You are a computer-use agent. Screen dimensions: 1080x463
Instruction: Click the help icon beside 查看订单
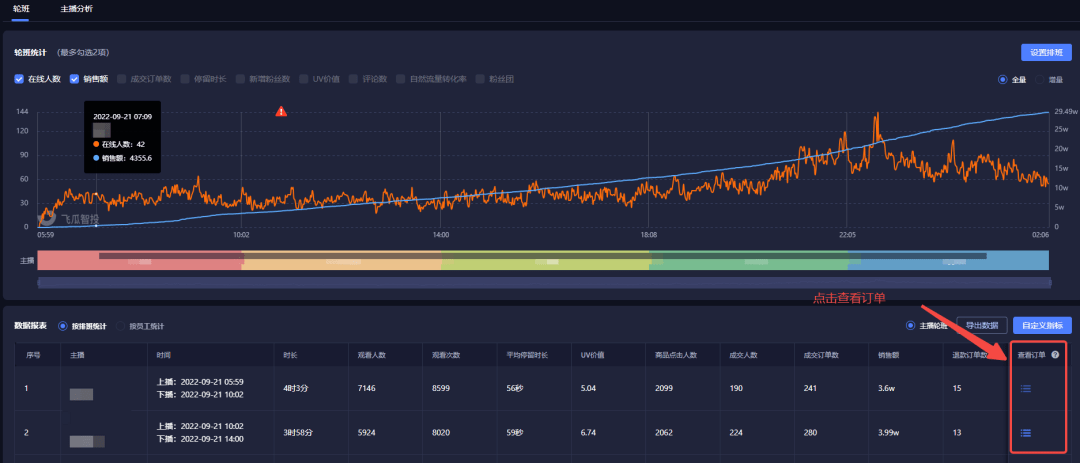[x=1055, y=356]
